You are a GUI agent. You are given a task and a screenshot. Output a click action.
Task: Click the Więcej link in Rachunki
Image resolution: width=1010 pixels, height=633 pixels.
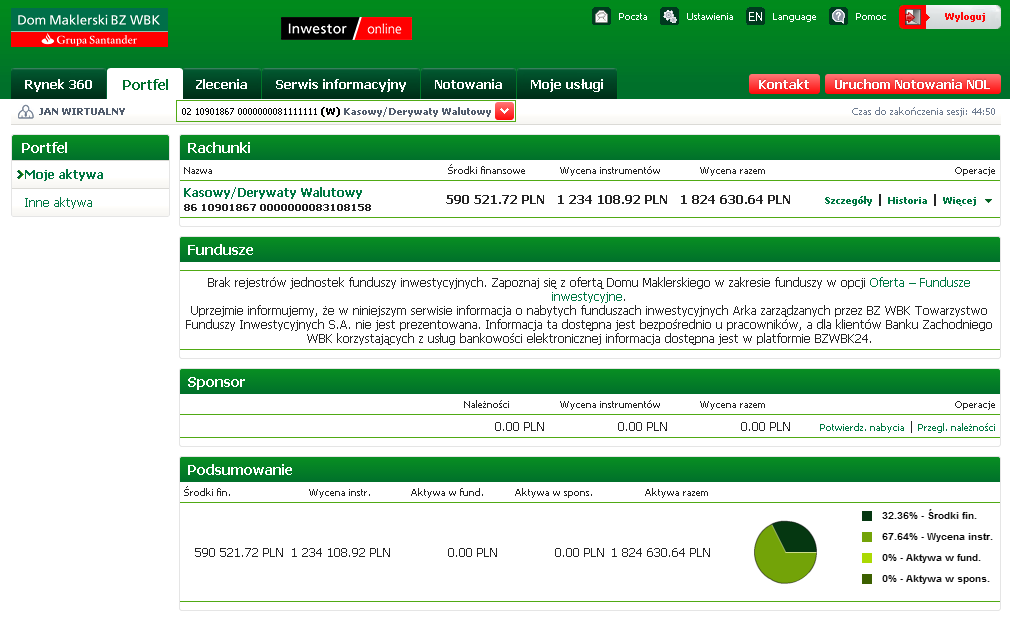tap(959, 200)
